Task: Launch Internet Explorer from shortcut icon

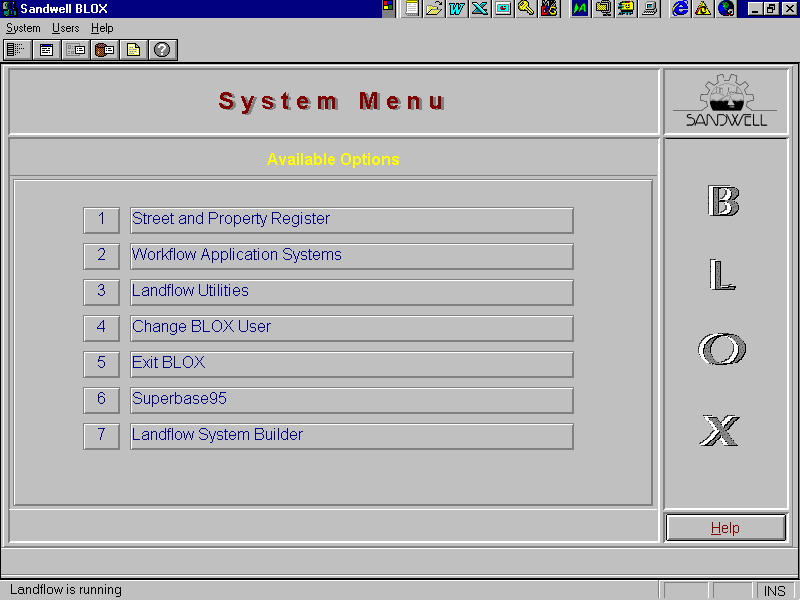Action: 680,8
